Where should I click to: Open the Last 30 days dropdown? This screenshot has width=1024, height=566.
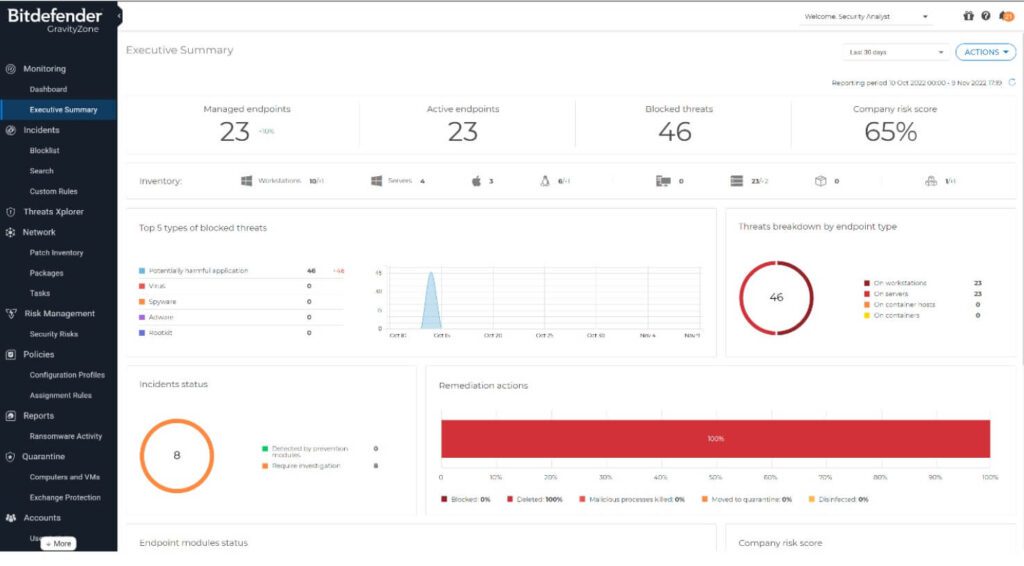[x=895, y=52]
